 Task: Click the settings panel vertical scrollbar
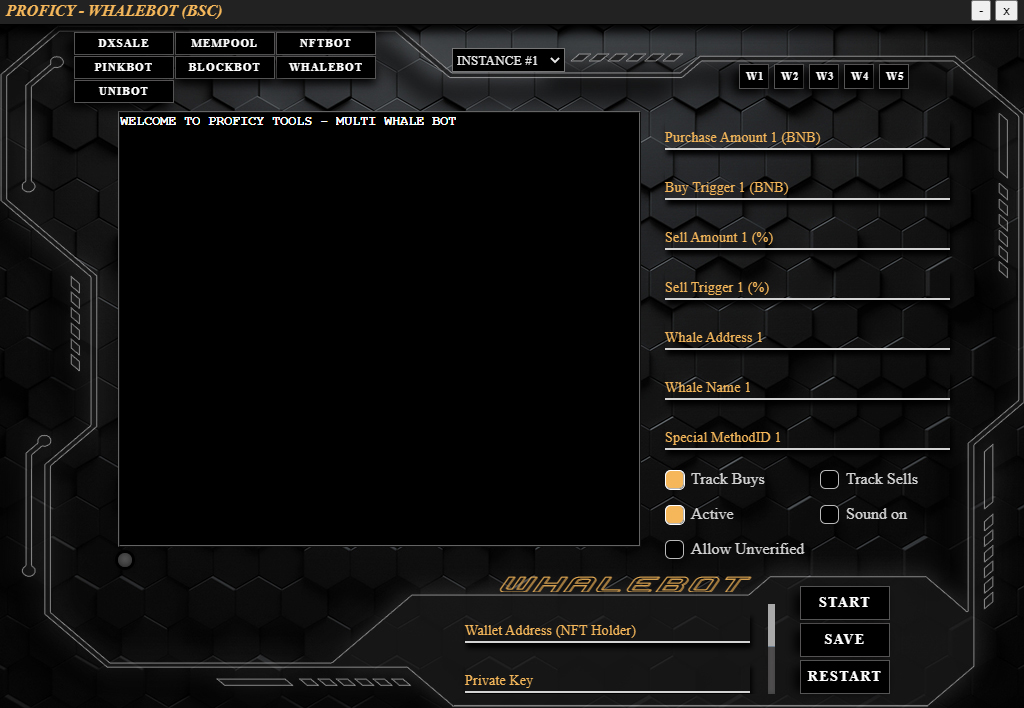[771, 648]
